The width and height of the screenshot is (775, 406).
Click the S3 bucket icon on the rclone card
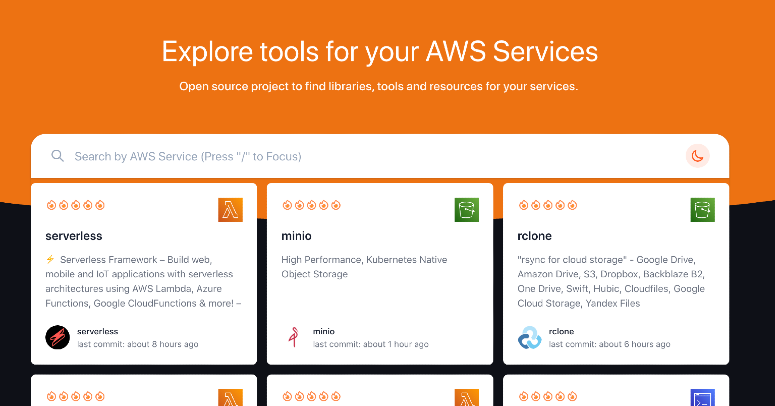(x=702, y=210)
